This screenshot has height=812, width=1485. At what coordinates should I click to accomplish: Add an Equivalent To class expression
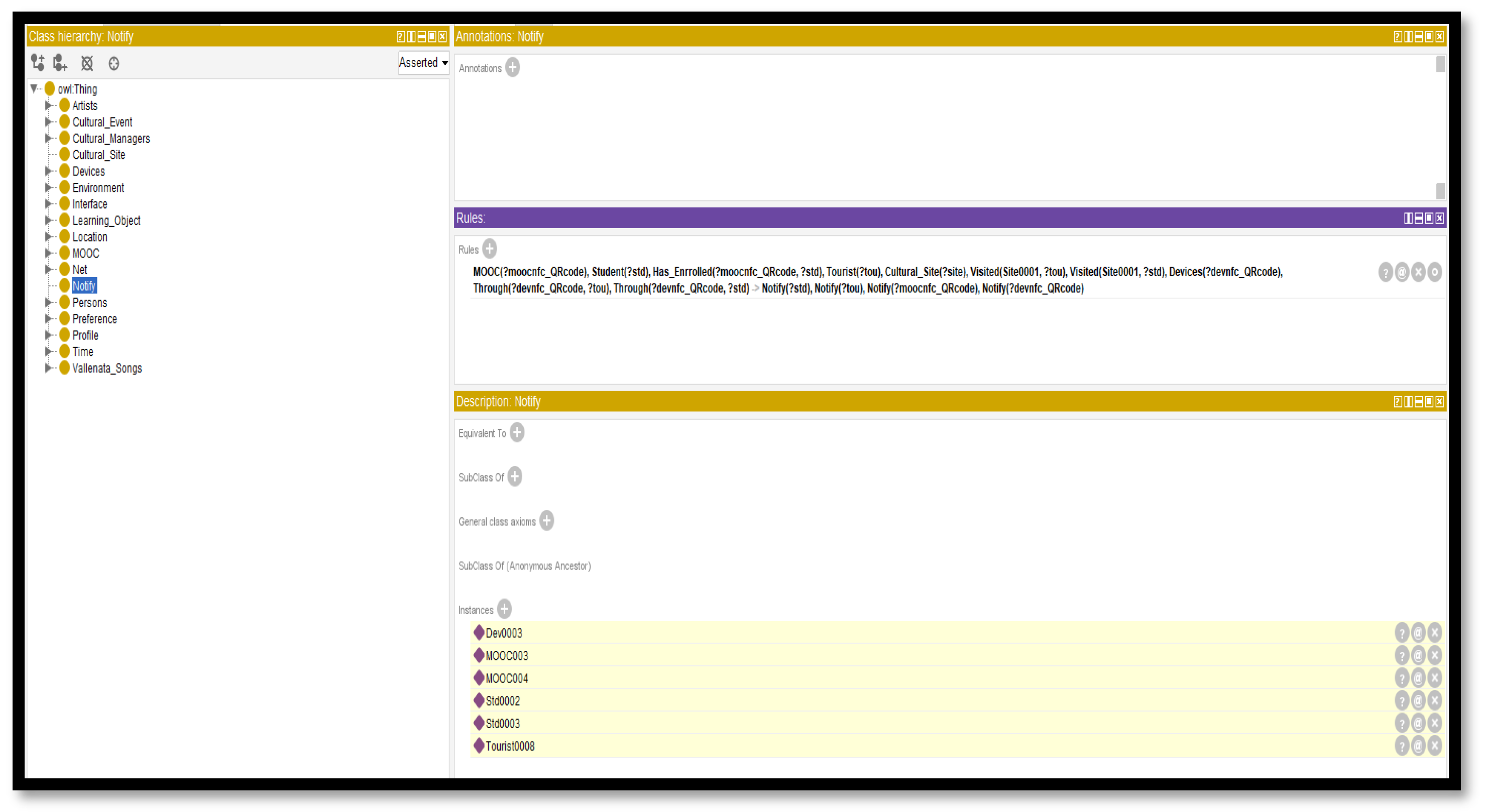pyautogui.click(x=517, y=432)
